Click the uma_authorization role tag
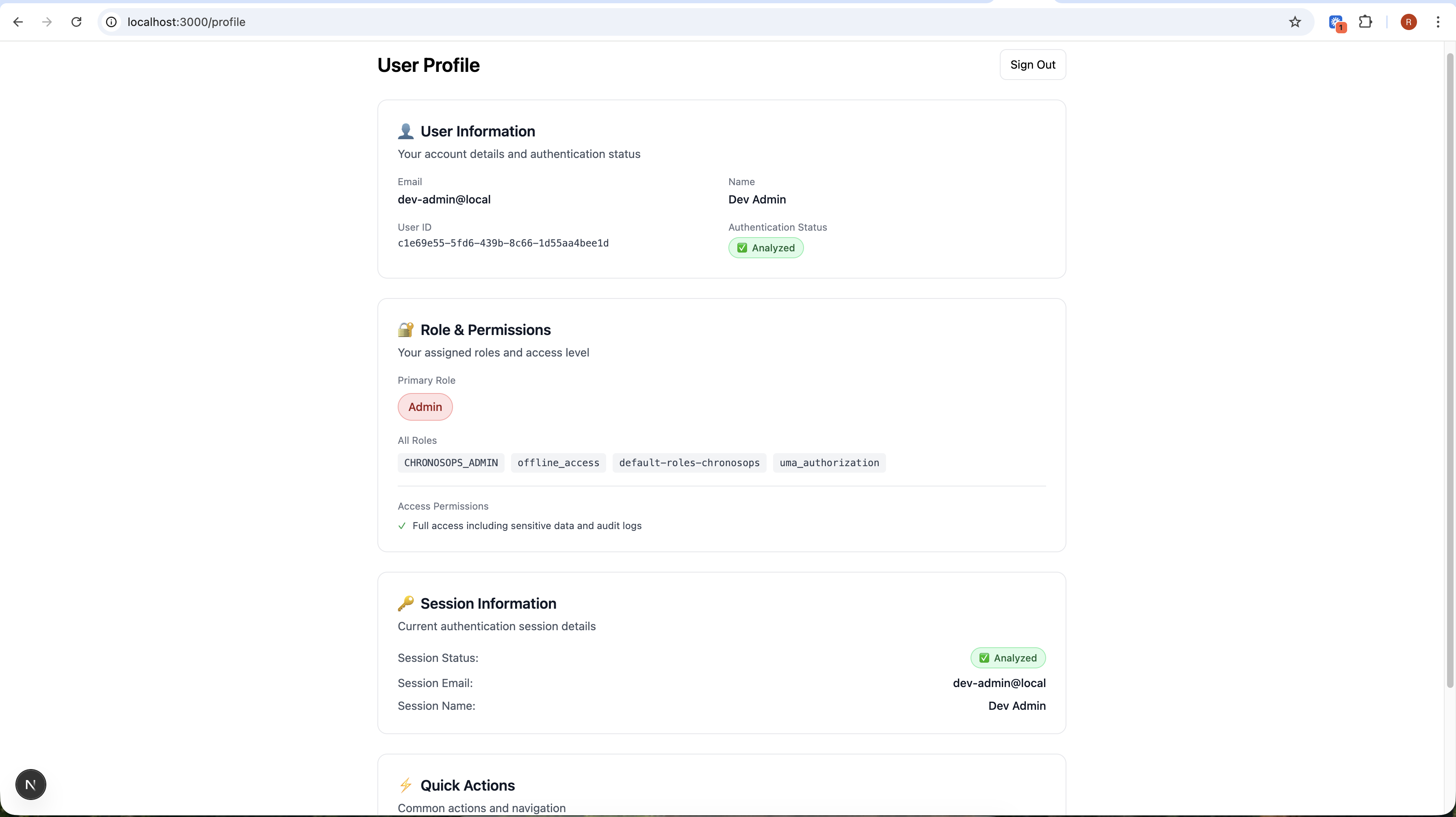This screenshot has height=817, width=1456. point(829,463)
